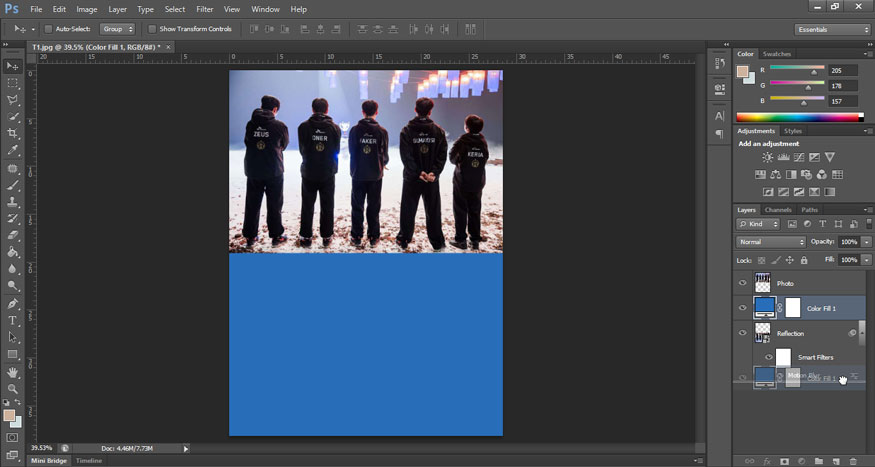
Task: Toggle visibility of the Reflection layer
Action: point(742,333)
